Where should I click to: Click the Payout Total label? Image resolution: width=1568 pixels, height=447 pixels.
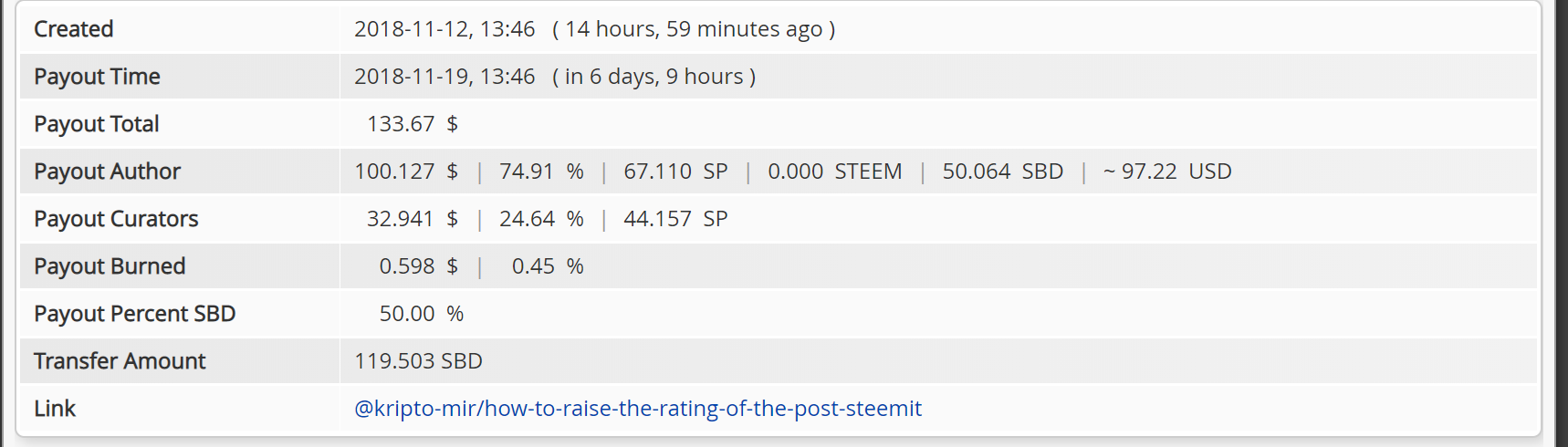[96, 124]
